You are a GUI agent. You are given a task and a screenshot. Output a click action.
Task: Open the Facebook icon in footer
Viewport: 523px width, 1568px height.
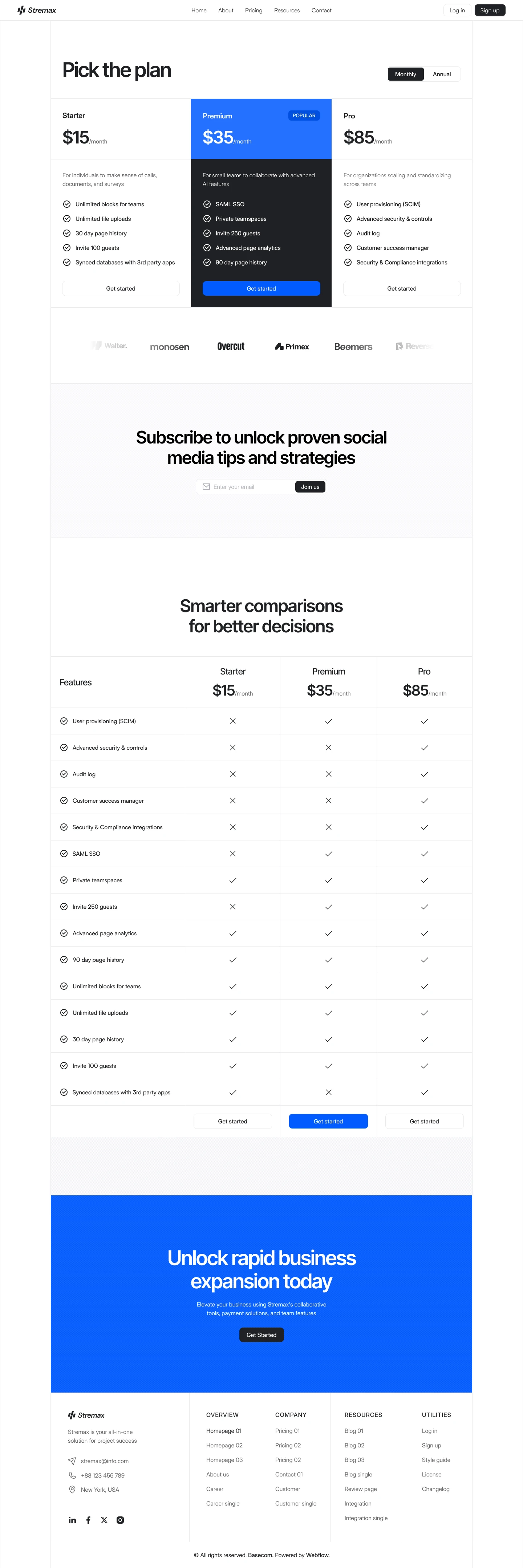click(88, 1520)
